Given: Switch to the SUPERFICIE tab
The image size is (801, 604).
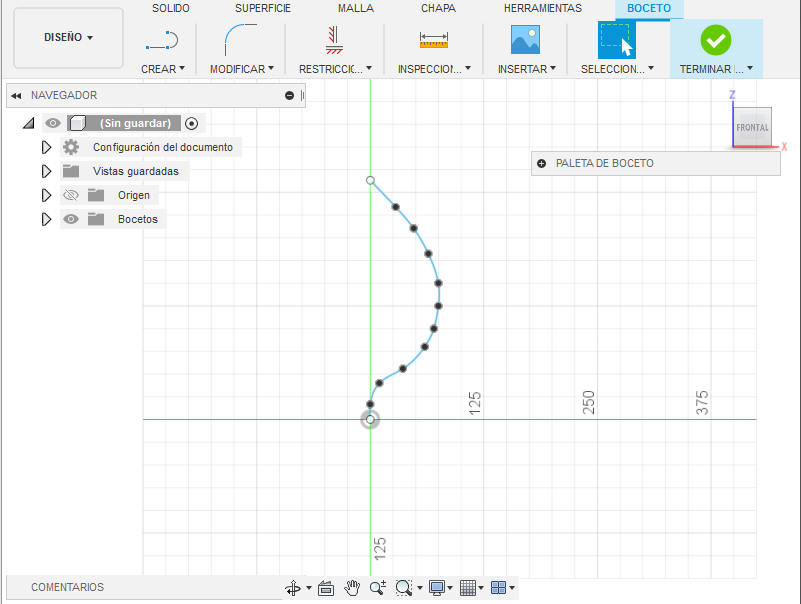Looking at the screenshot, I should click(x=263, y=8).
